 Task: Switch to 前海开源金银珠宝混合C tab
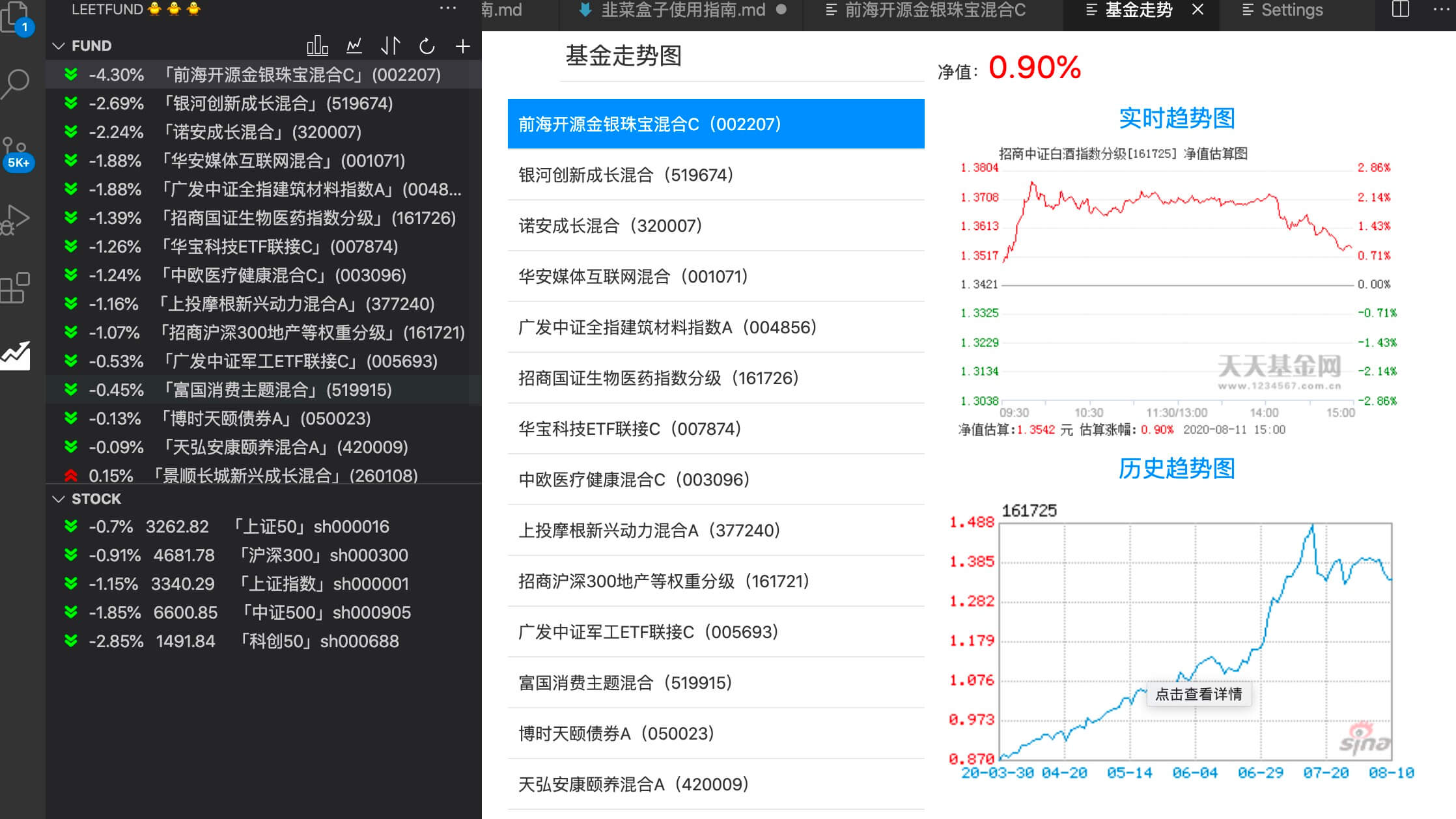tap(933, 10)
